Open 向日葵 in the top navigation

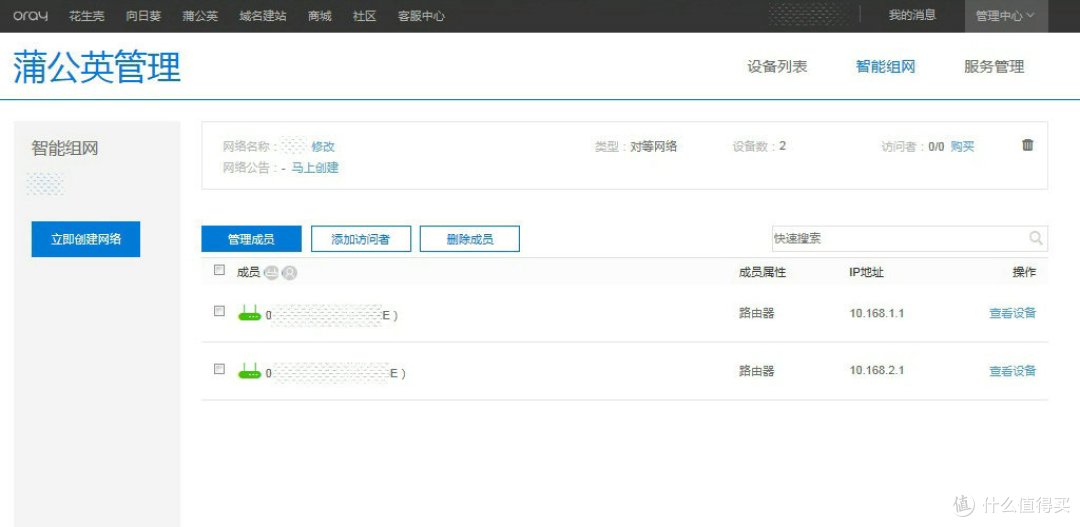pyautogui.click(x=143, y=16)
